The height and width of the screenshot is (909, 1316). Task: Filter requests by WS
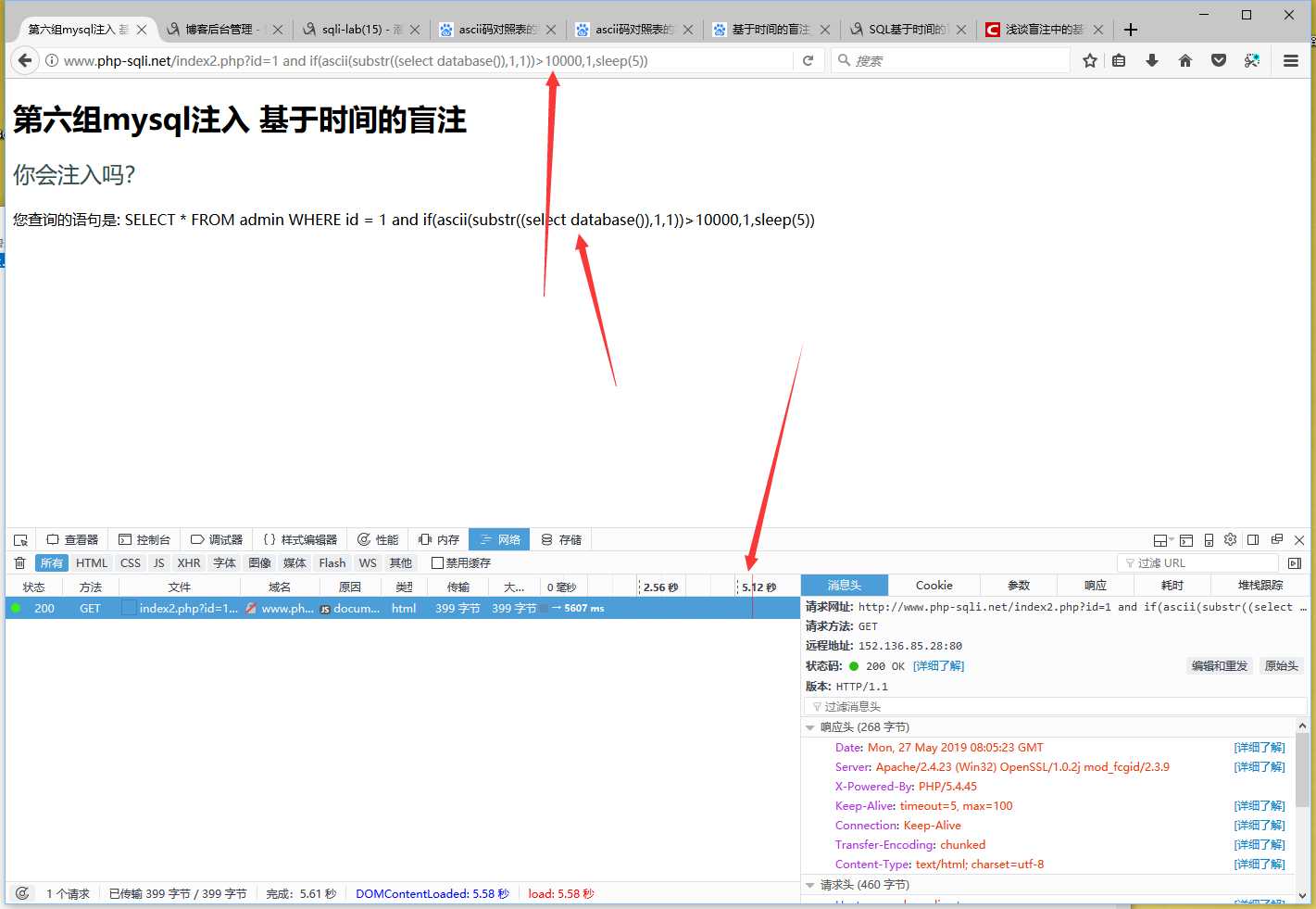[368, 562]
